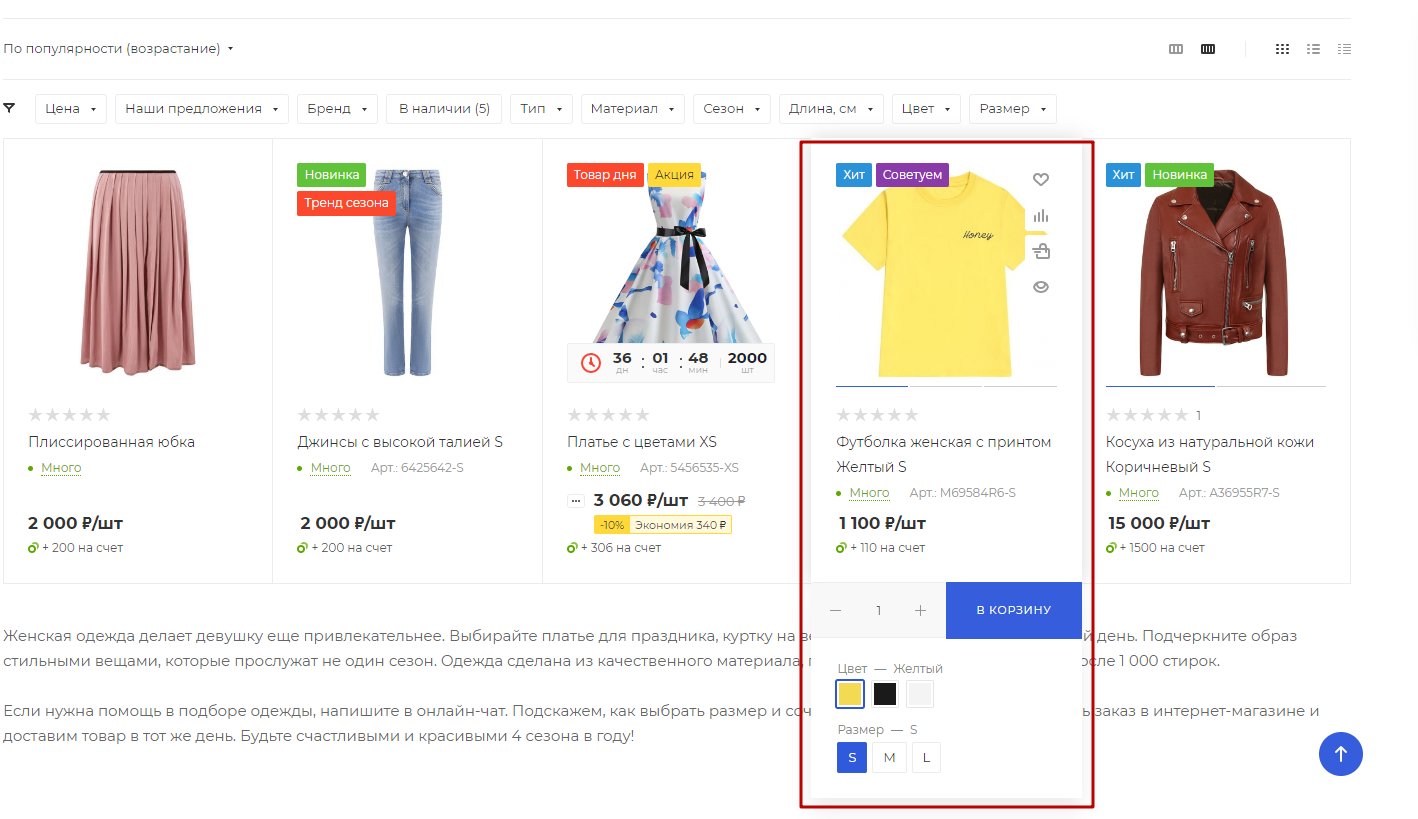Open quick view eye icon on T-shirt
Screen dimensions: 1418x819
coord(1041,287)
